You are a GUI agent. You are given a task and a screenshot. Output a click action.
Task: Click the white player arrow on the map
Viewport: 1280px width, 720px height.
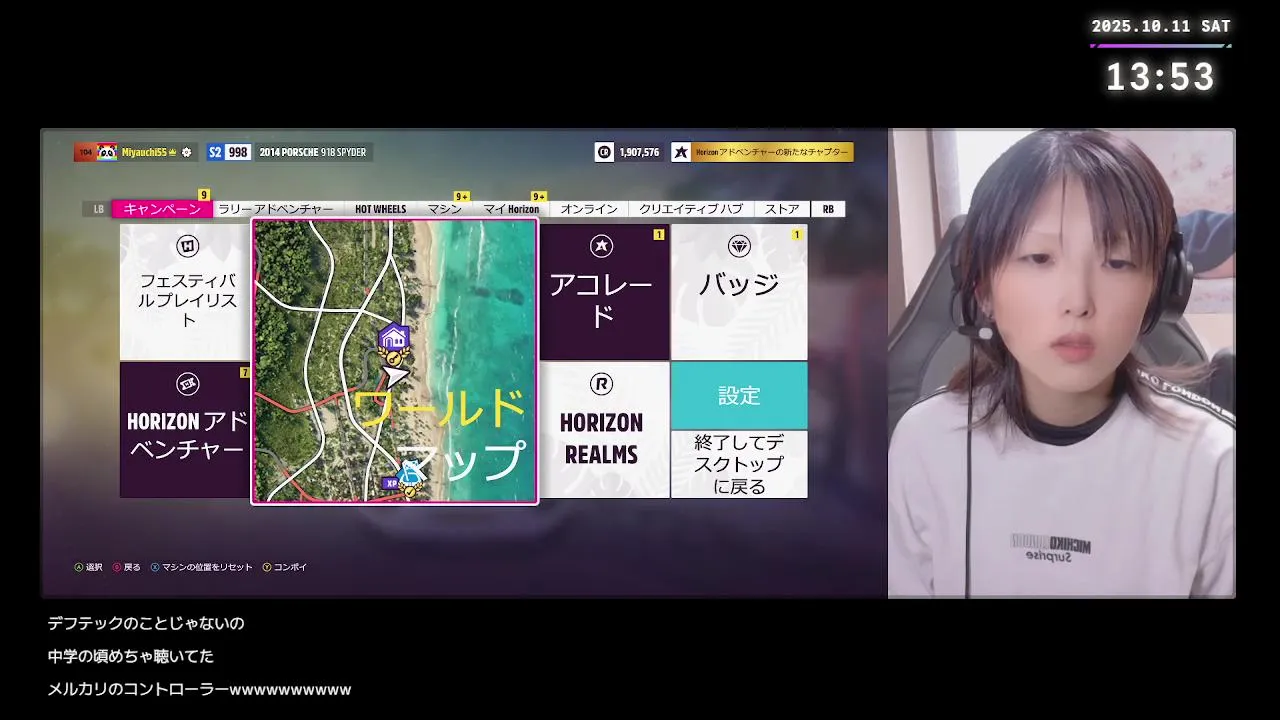pyautogui.click(x=396, y=375)
